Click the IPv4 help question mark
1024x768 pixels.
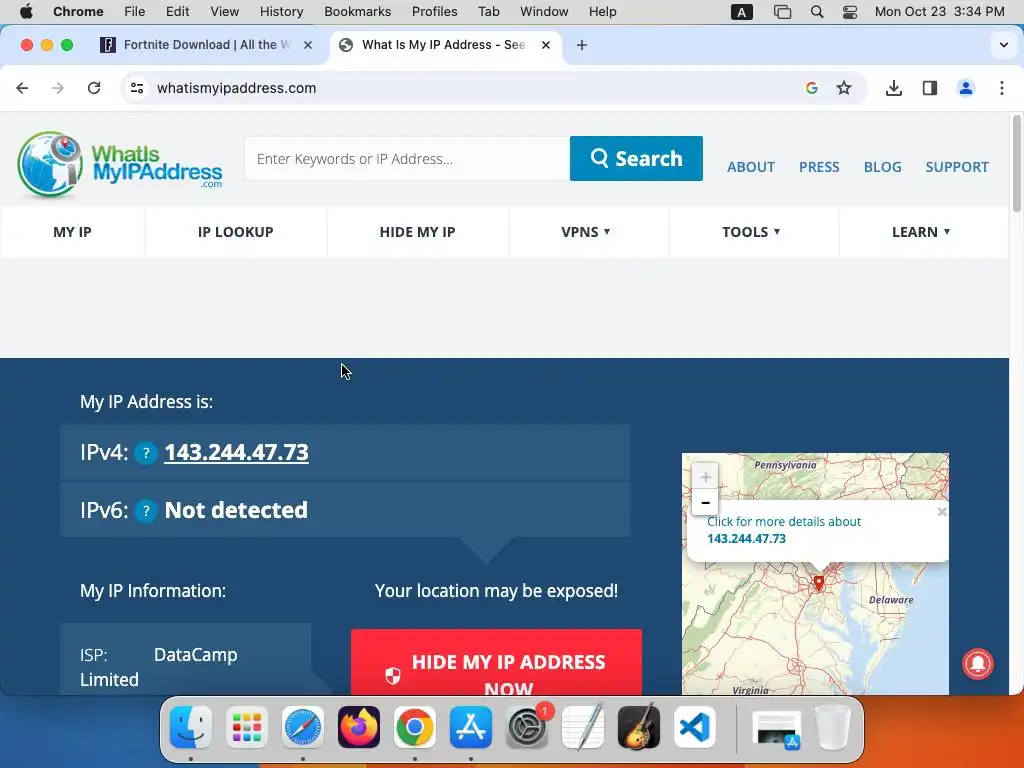click(x=146, y=453)
